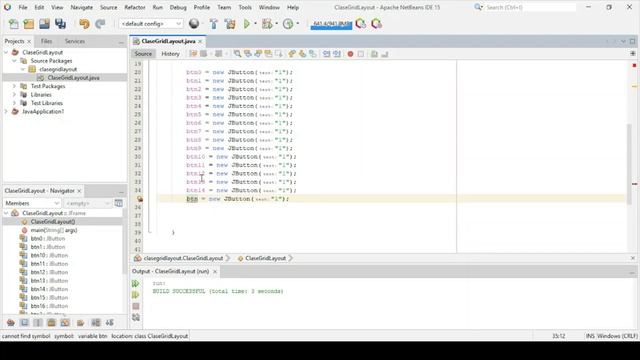Click the Re-run green arrow in Output
Screen dimensions: 640x360
pos(136,284)
